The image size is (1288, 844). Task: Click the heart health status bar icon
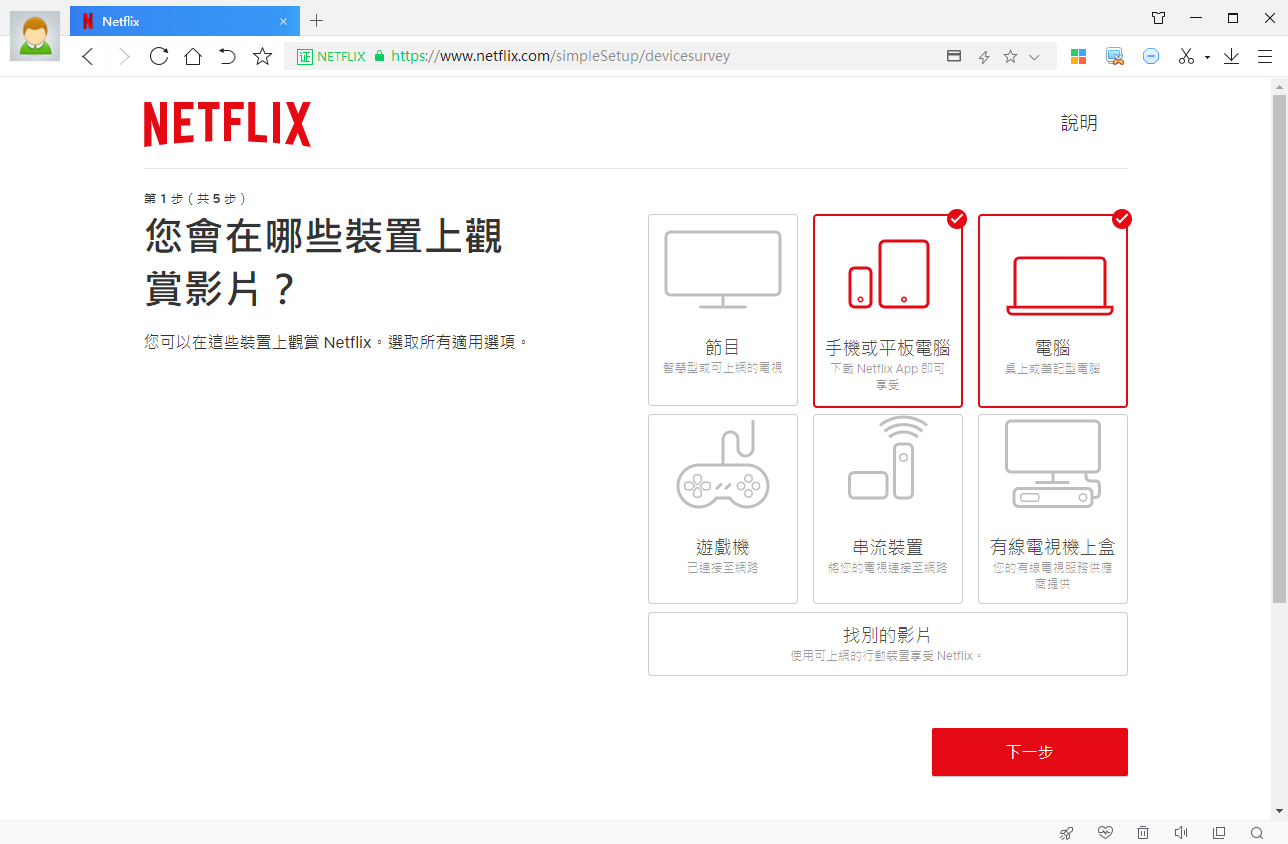pos(1105,833)
